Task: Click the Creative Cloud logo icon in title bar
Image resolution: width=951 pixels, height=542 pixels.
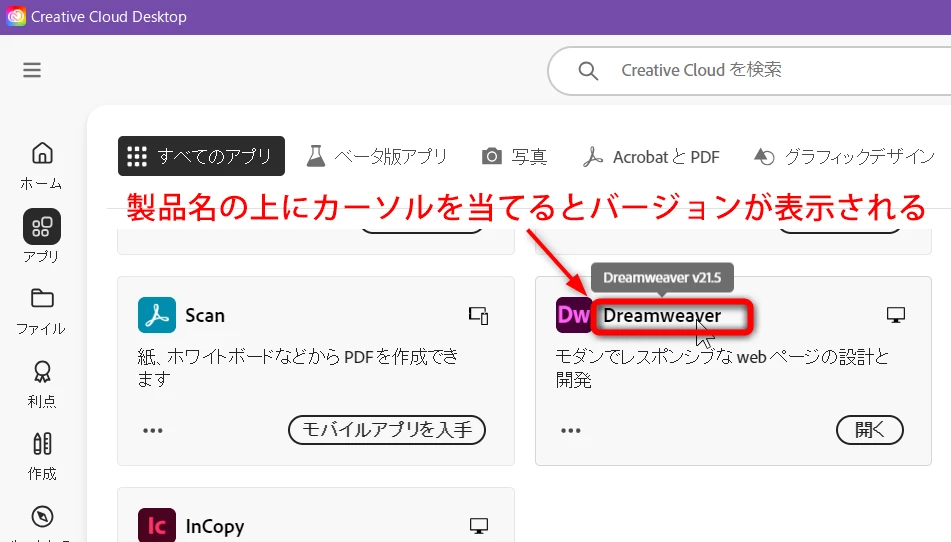Action: (16, 16)
